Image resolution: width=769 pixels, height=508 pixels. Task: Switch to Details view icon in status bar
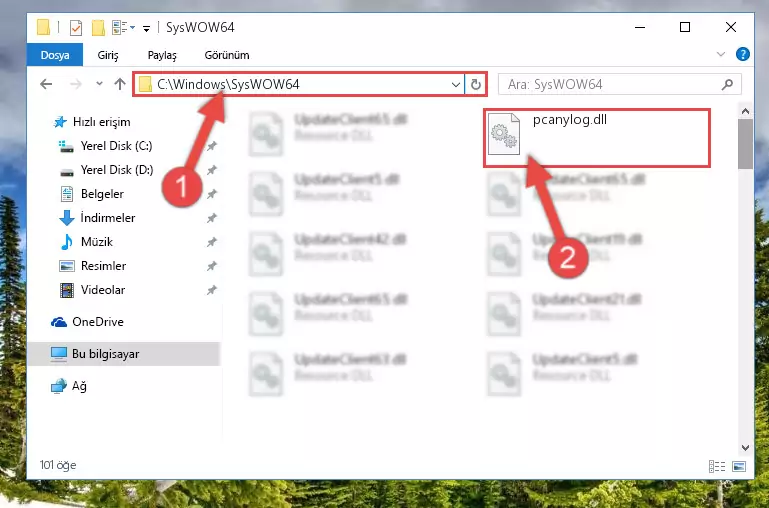[717, 466]
